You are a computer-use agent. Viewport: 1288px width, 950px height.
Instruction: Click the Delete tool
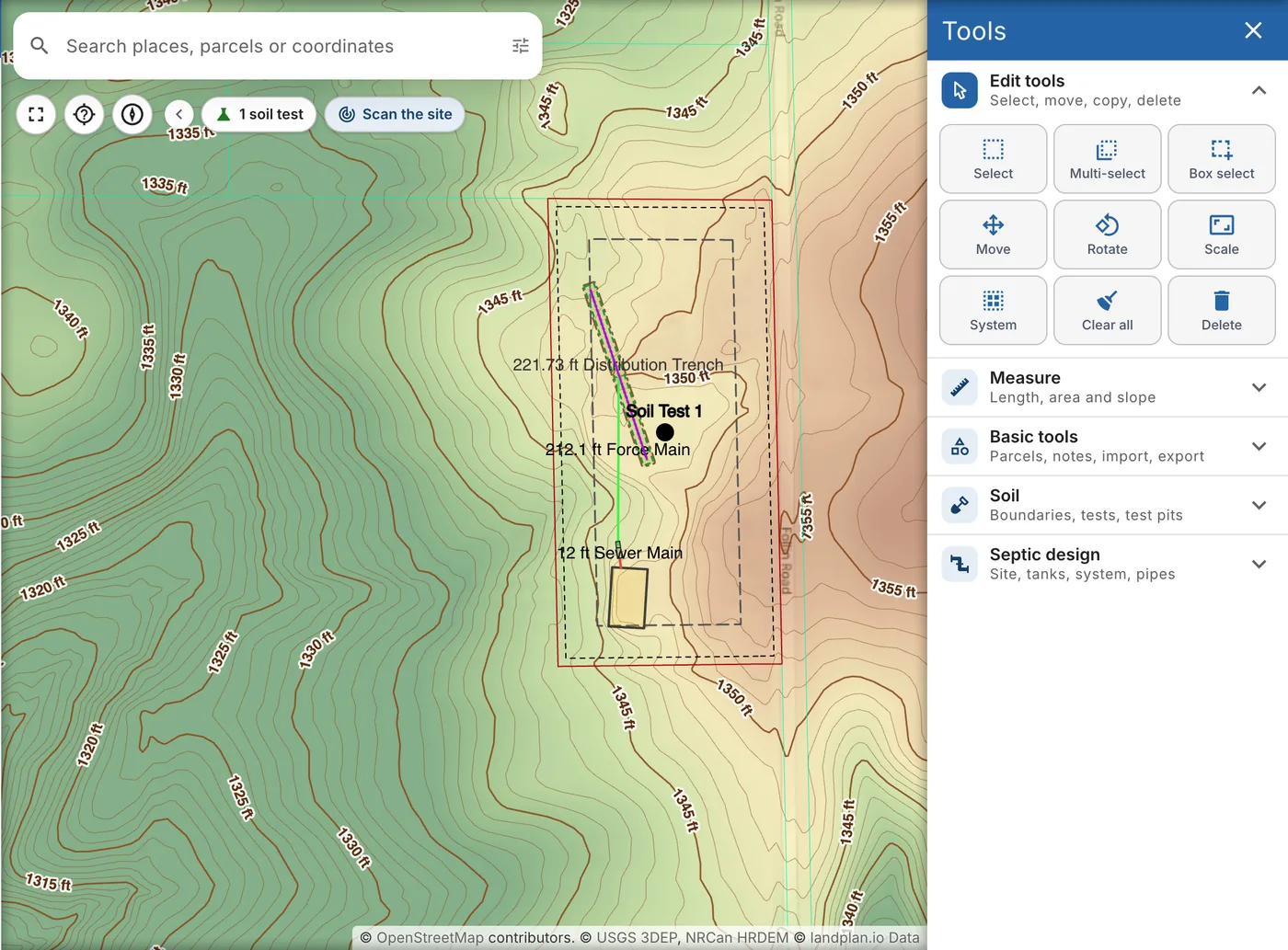[1221, 311]
